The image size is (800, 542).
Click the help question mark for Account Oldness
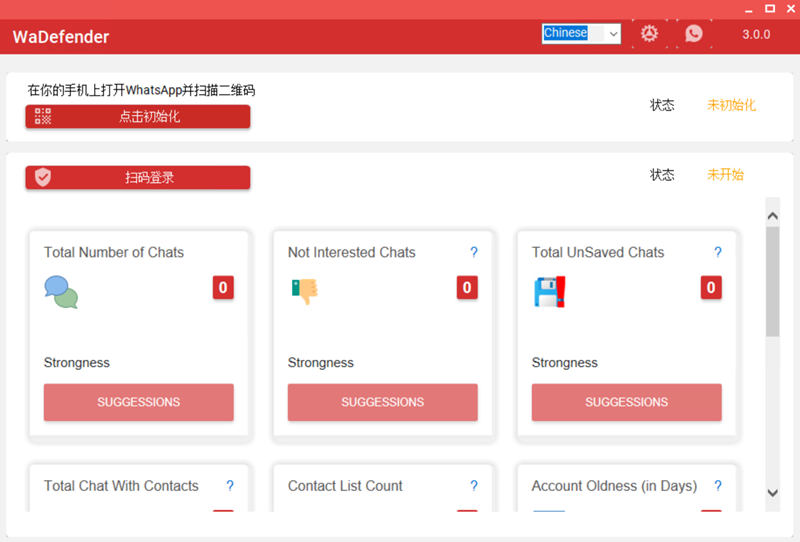coord(718,486)
